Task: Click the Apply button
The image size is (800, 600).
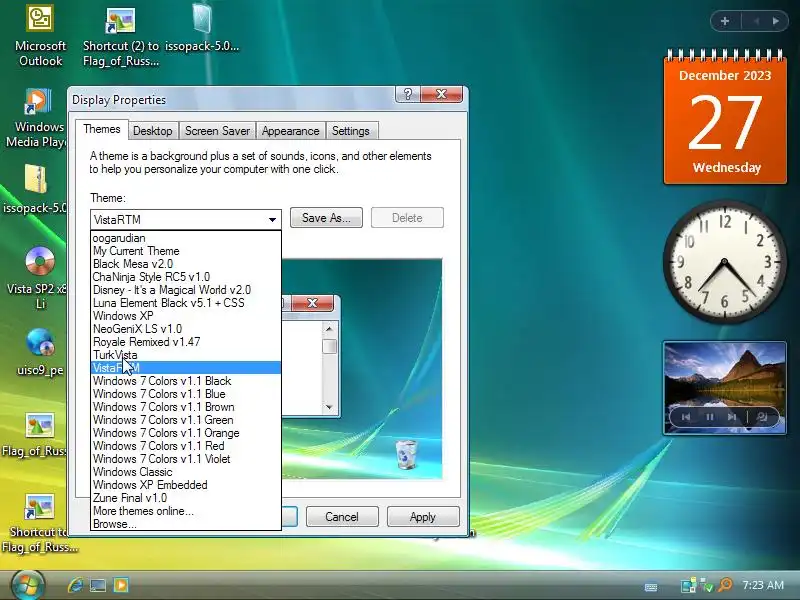Action: point(423,517)
